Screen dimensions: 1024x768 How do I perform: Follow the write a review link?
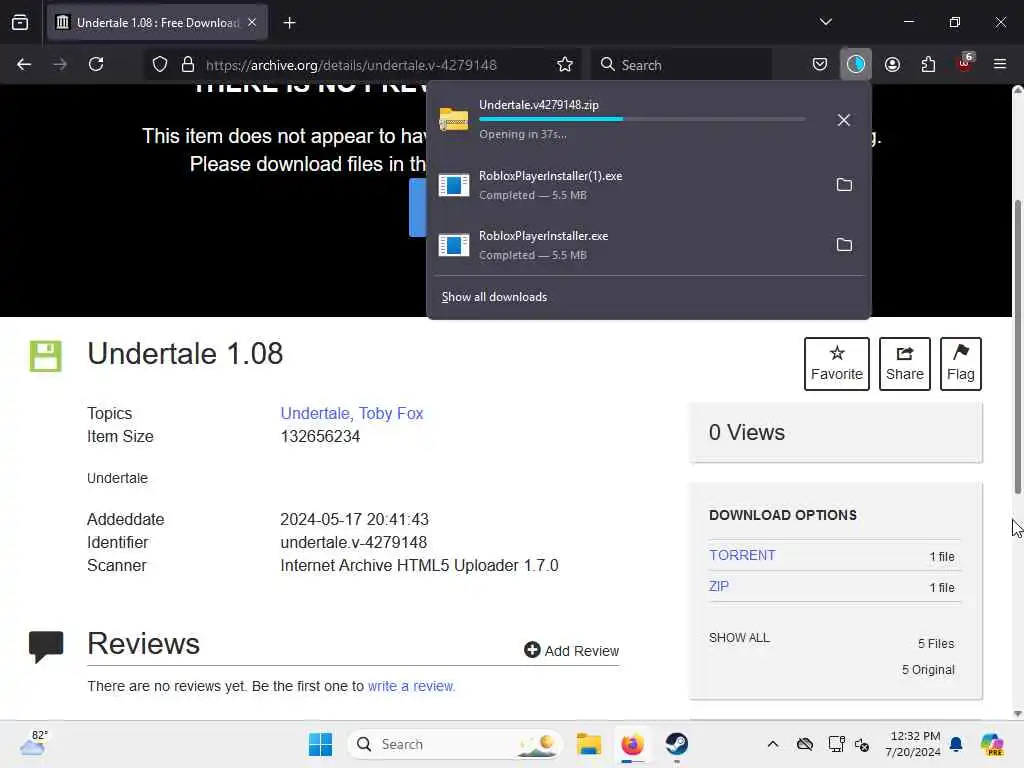411,686
